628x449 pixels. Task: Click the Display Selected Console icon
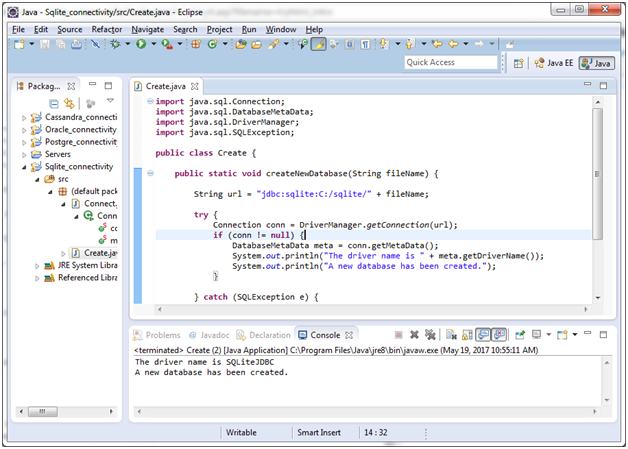537,334
